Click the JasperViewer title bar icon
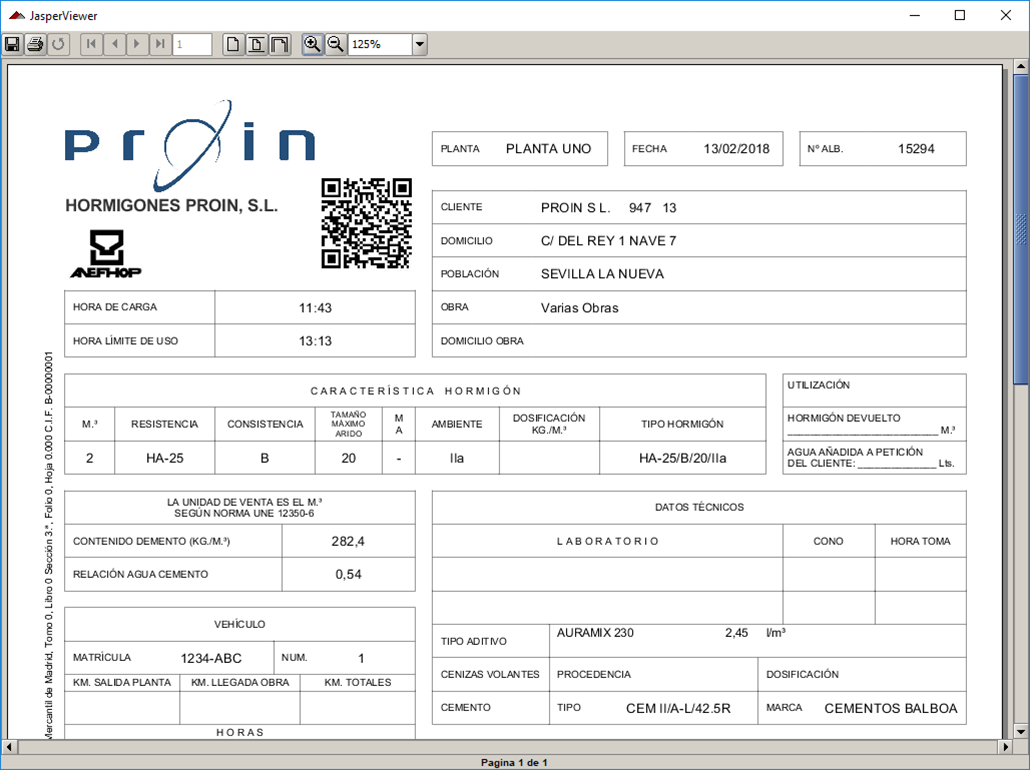Screen dimensions: 1030x770 point(16,15)
